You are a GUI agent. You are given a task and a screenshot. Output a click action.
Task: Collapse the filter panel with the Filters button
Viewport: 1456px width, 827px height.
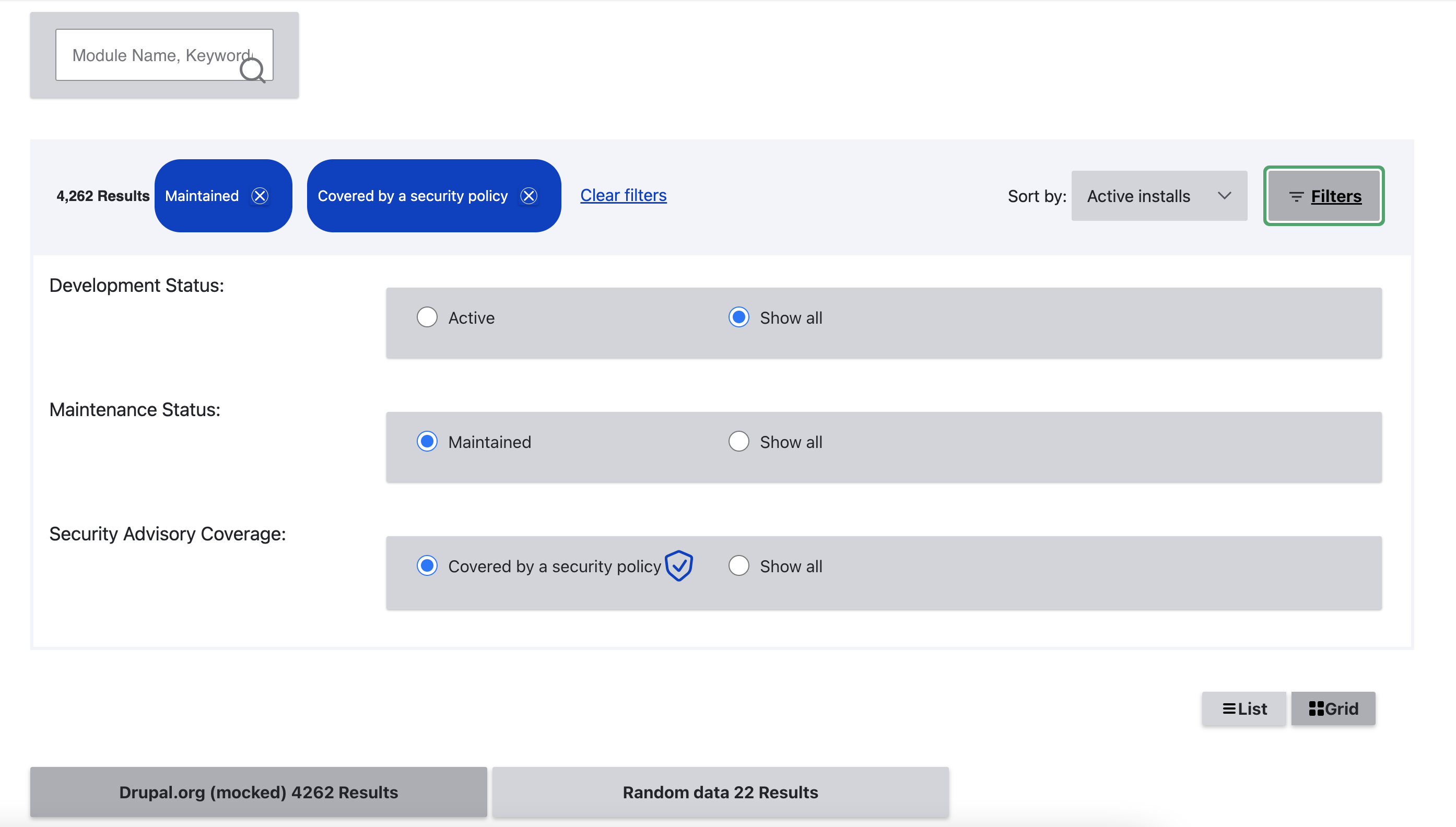coord(1324,196)
